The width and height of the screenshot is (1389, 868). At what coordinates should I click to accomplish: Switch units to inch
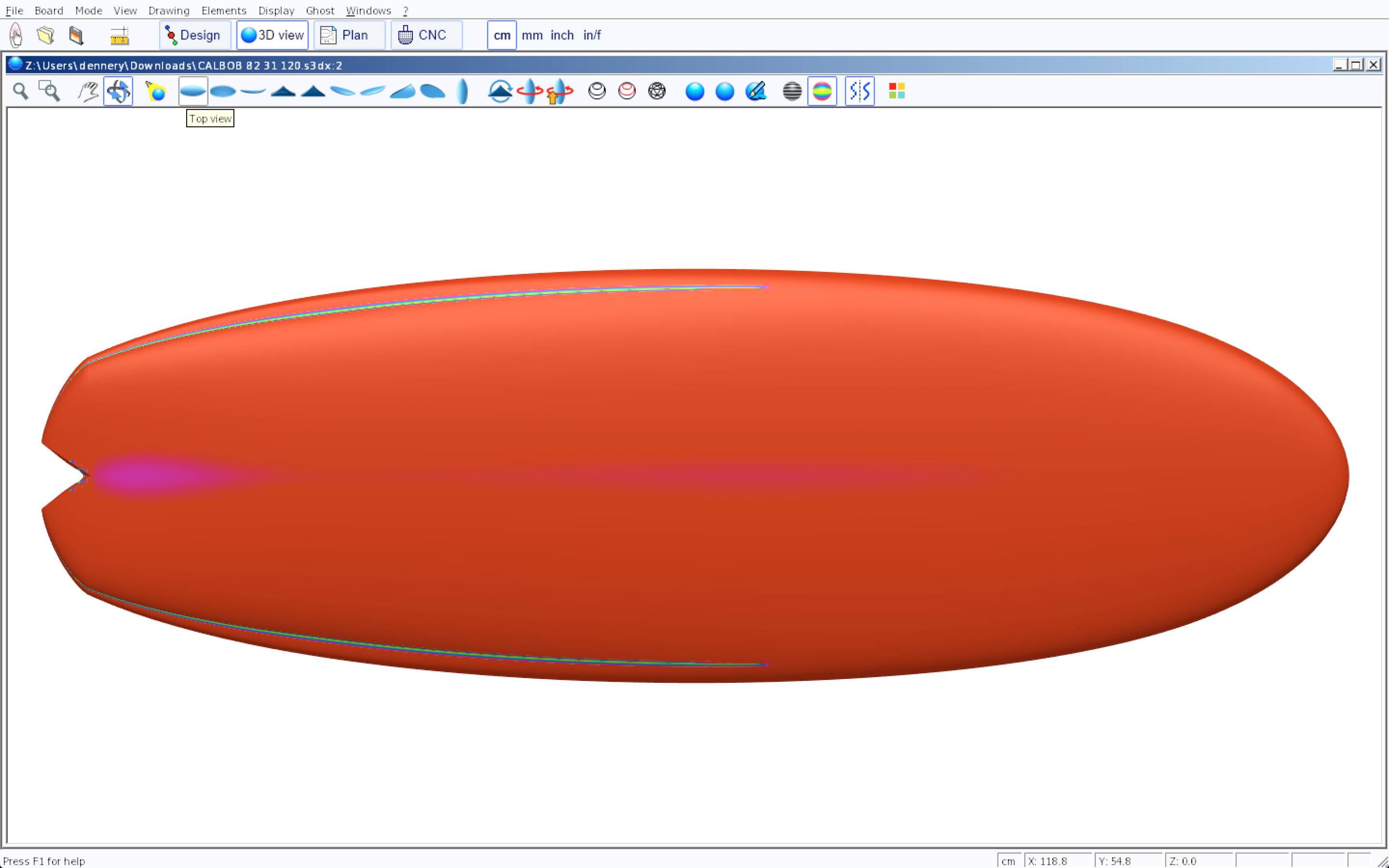562,35
